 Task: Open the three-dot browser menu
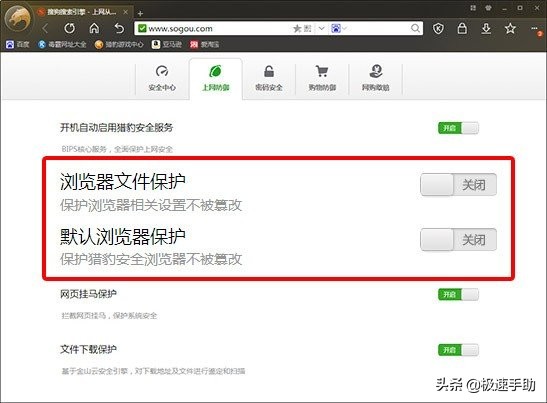(x=534, y=28)
